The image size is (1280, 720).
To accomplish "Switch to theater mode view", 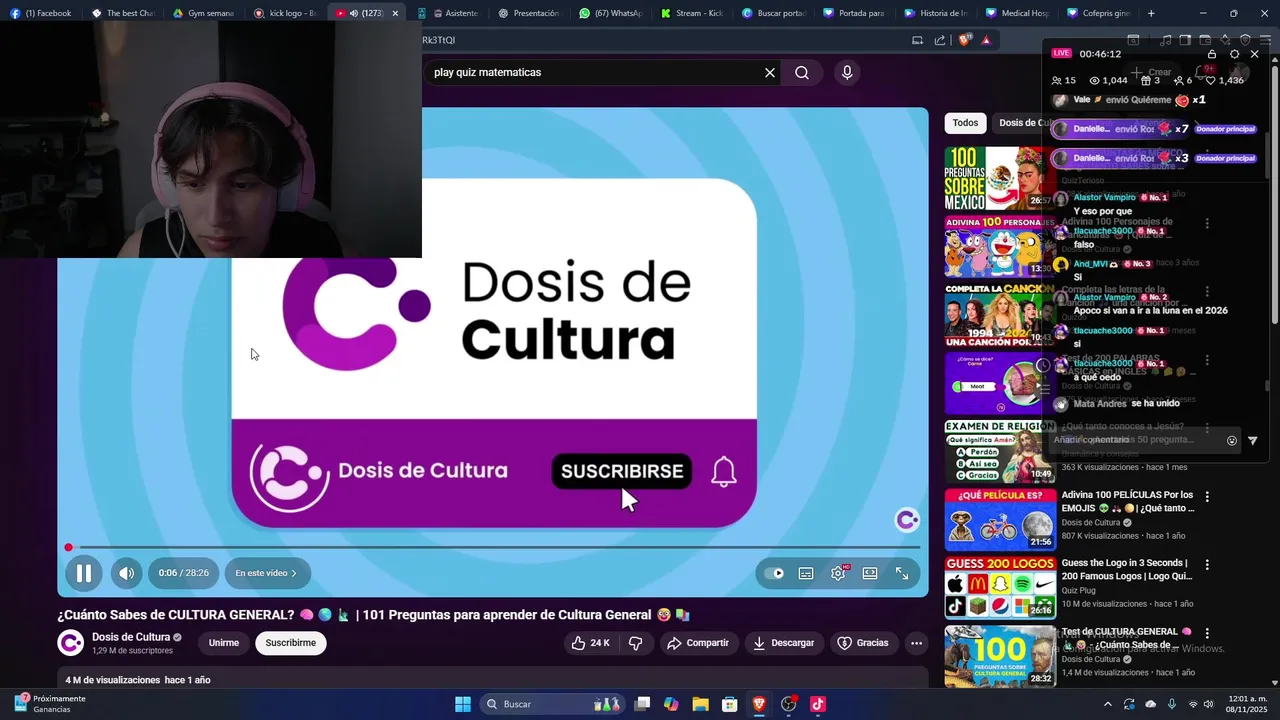I will click(870, 573).
